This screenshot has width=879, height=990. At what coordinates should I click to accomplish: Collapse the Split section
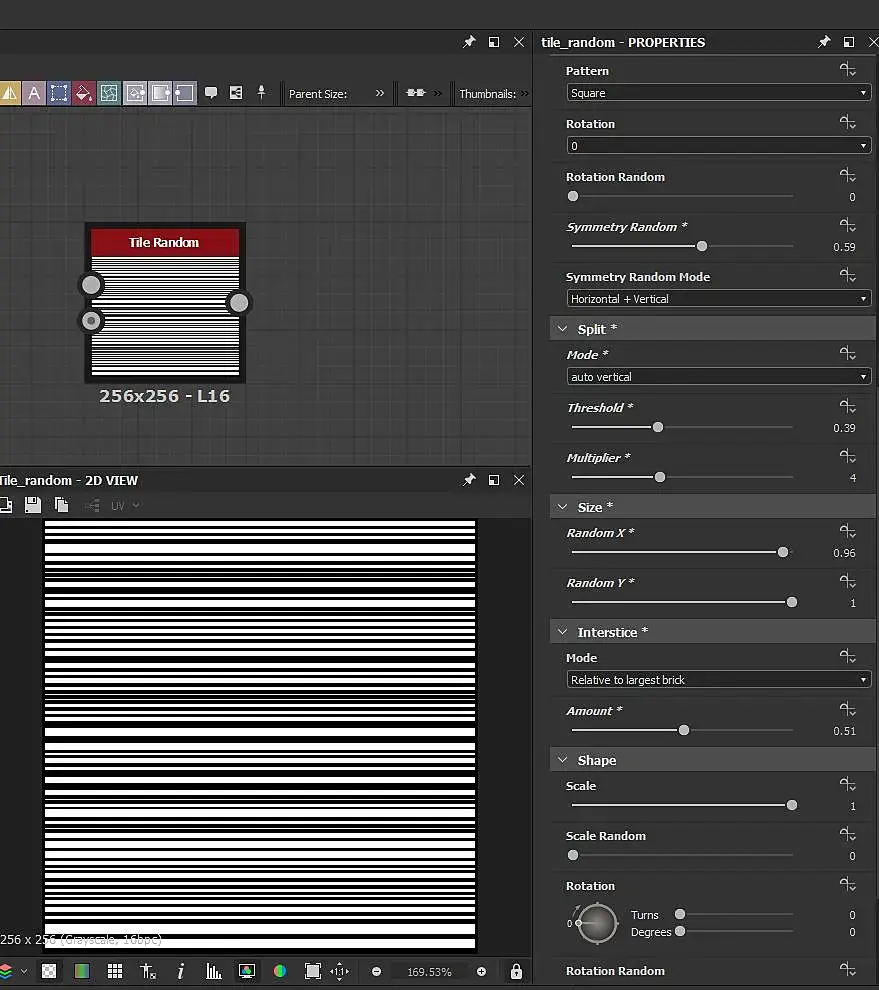point(563,329)
